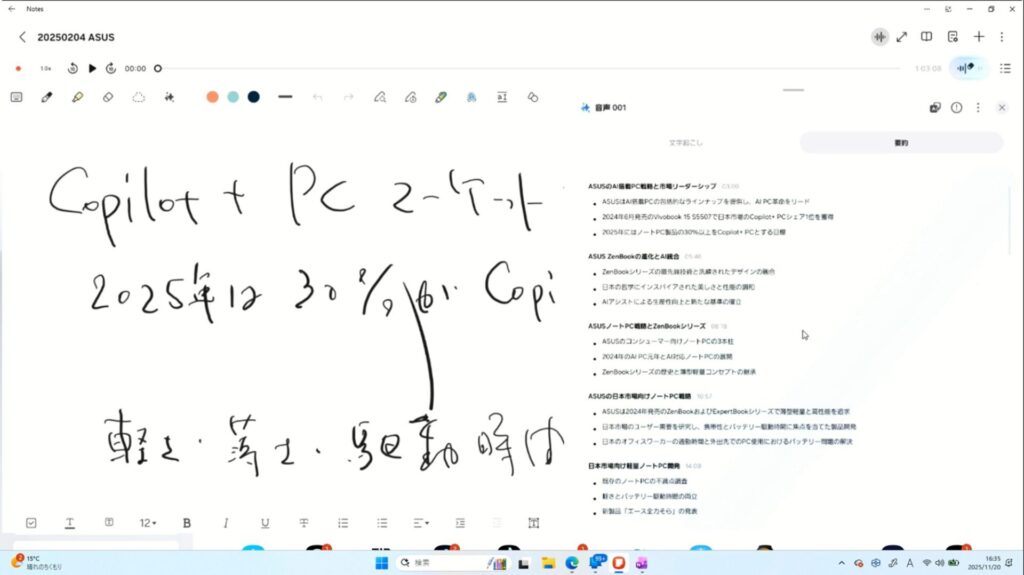Toggle italic text formatting
This screenshot has height=575, width=1024.
(226, 523)
